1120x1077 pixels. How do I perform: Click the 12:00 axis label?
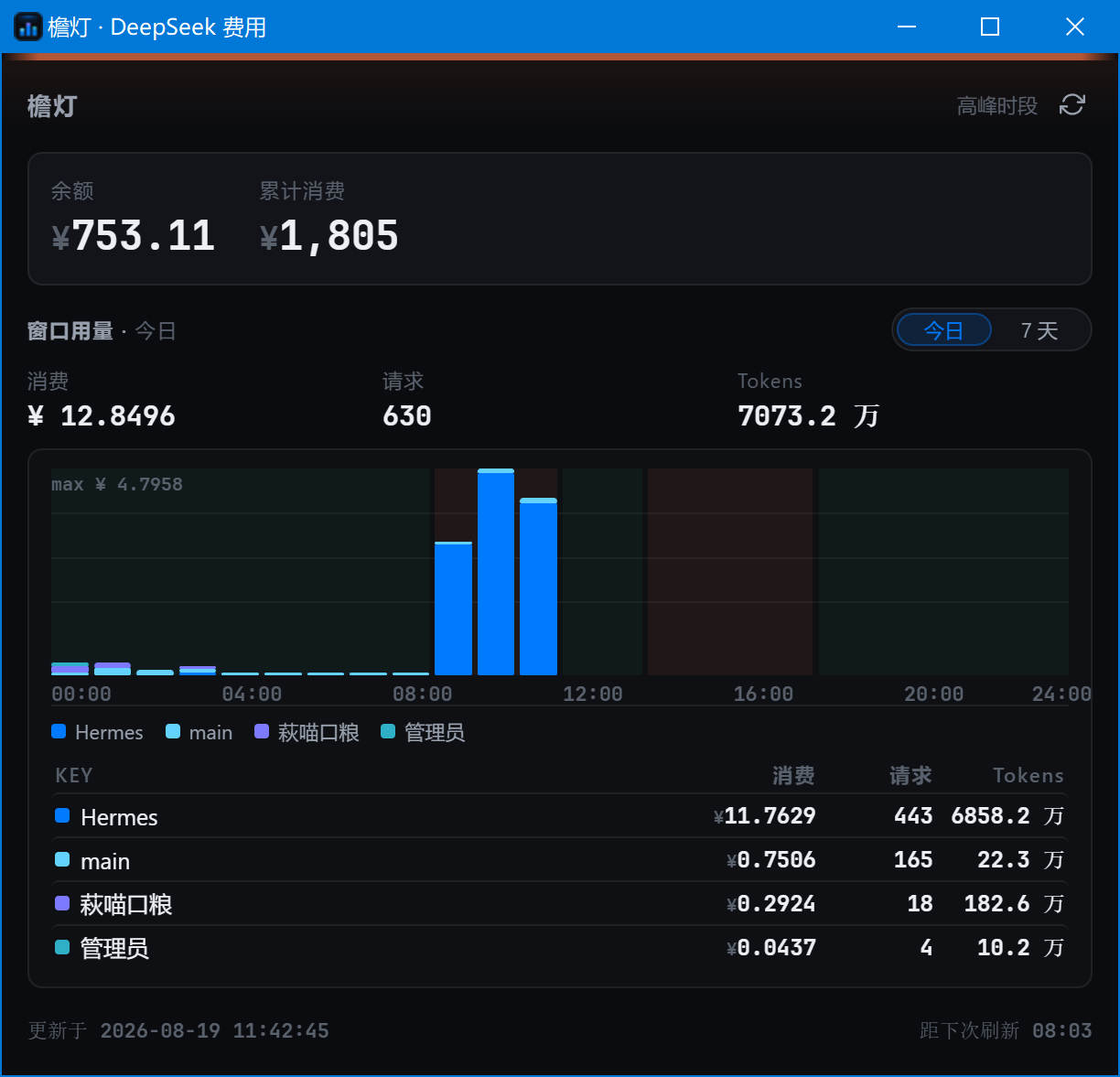coord(593,694)
